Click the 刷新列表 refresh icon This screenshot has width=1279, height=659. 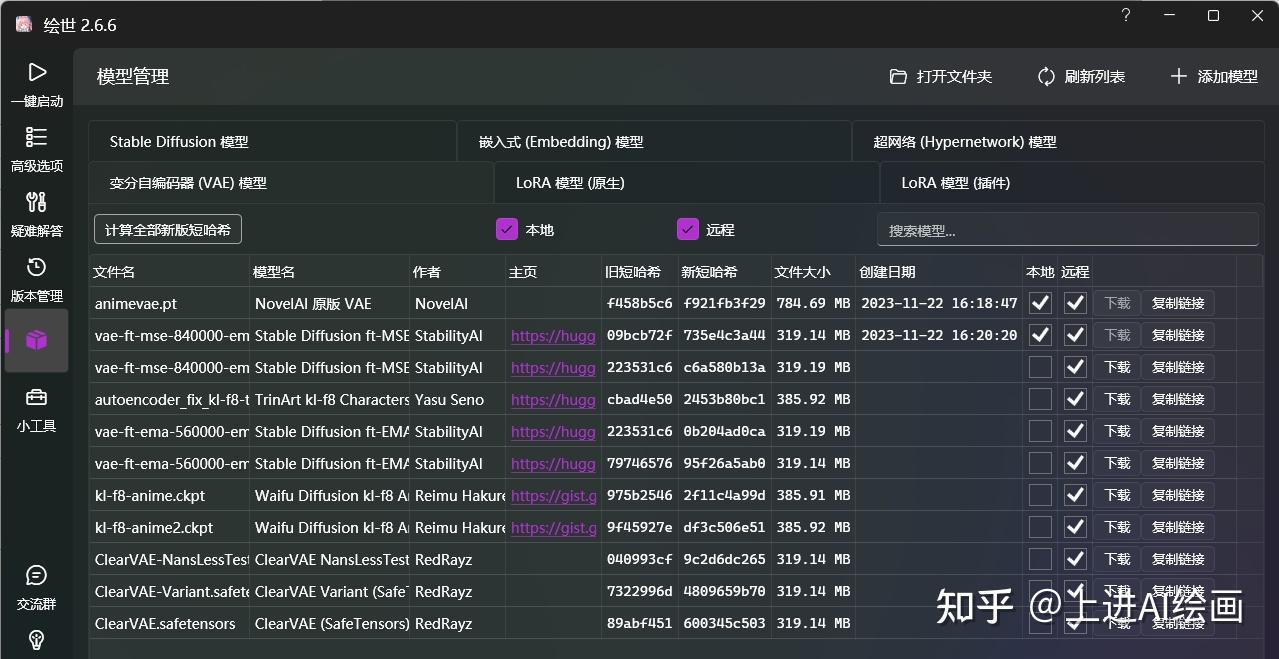point(1046,76)
